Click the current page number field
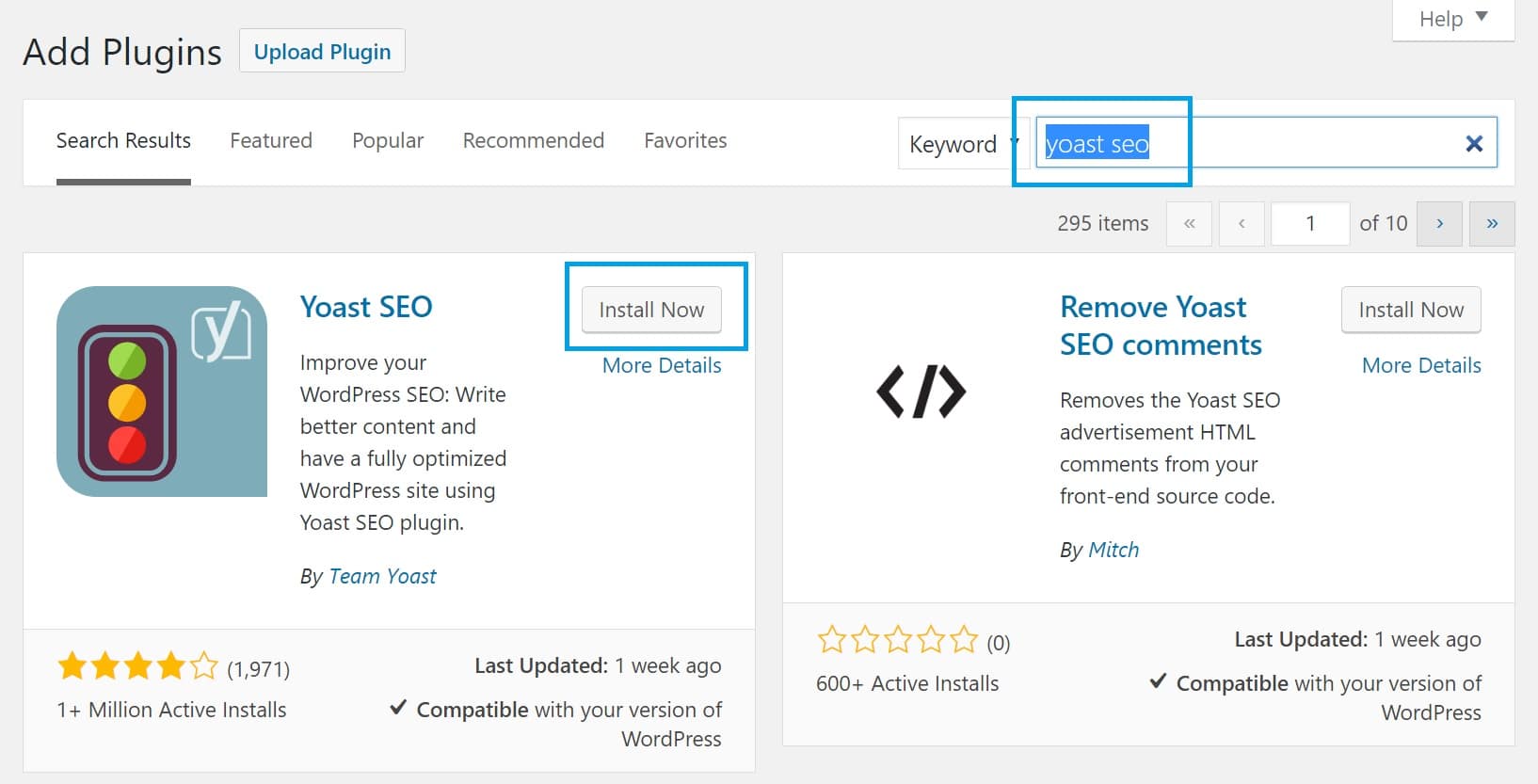 tap(1310, 224)
